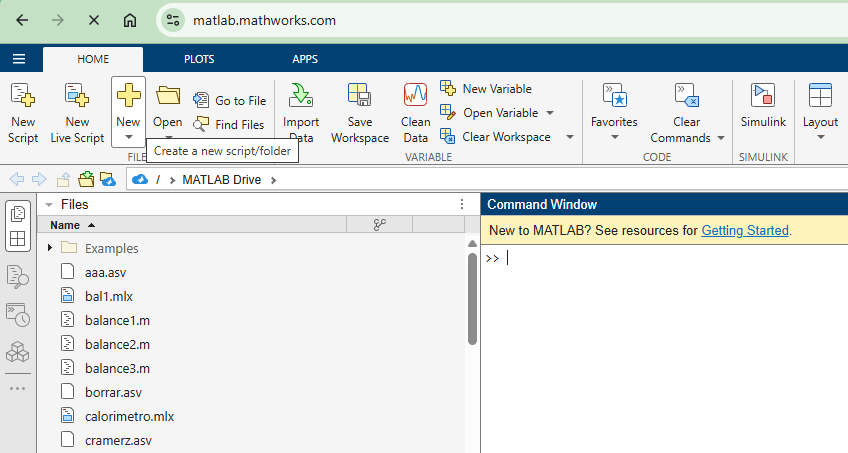Navigate forward in folder history
The height and width of the screenshot is (453, 848).
click(x=39, y=179)
